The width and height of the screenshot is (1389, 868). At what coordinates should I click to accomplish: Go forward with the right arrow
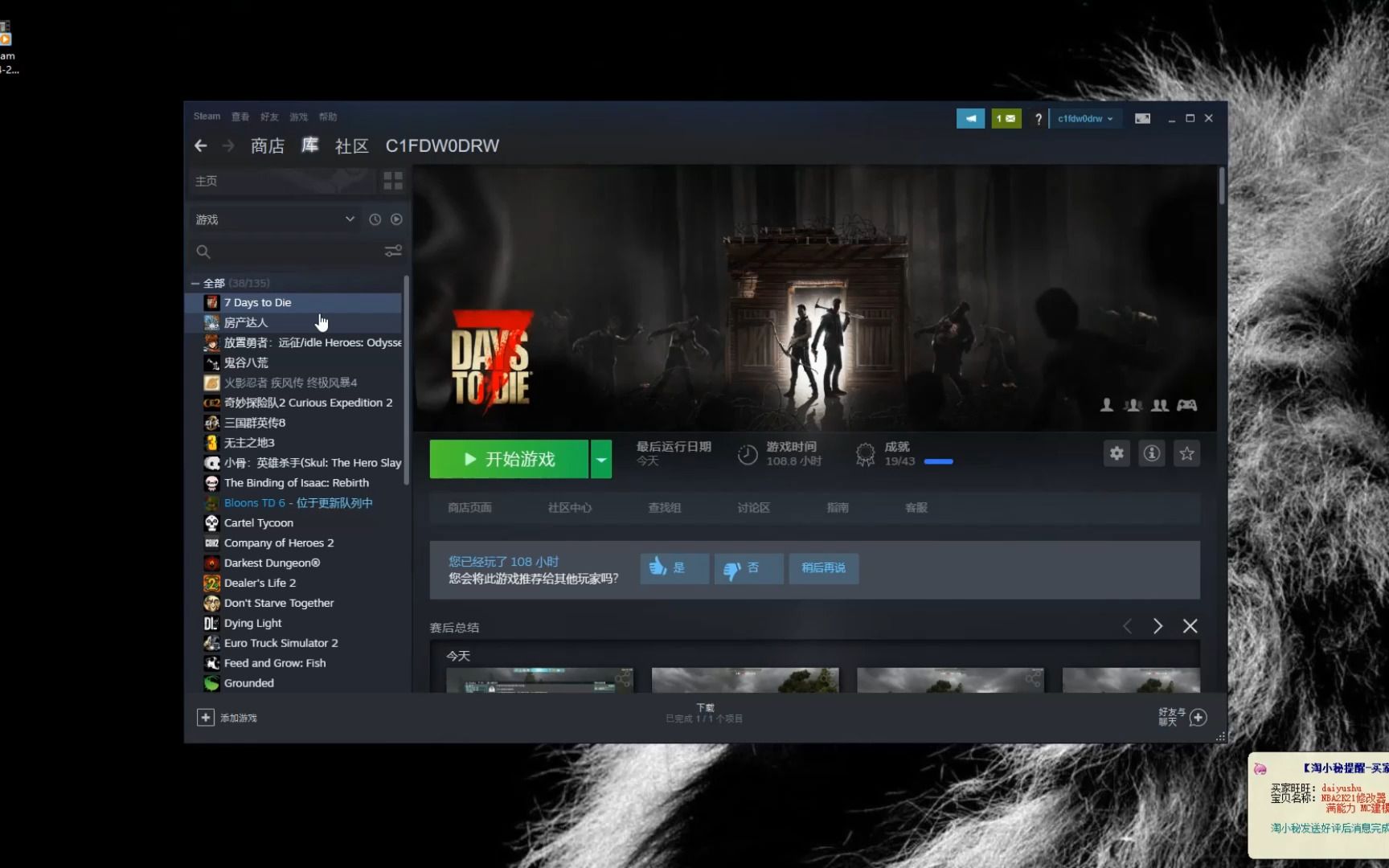pyautogui.click(x=228, y=145)
